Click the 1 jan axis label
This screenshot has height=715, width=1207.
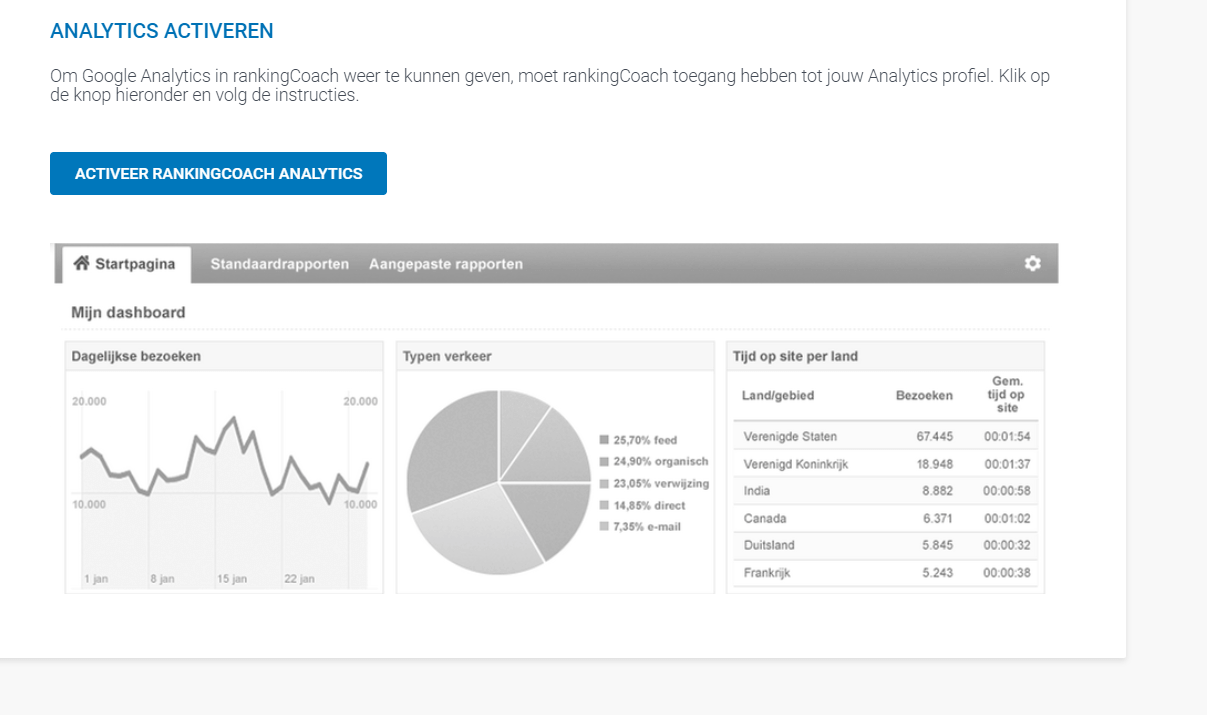tap(96, 579)
